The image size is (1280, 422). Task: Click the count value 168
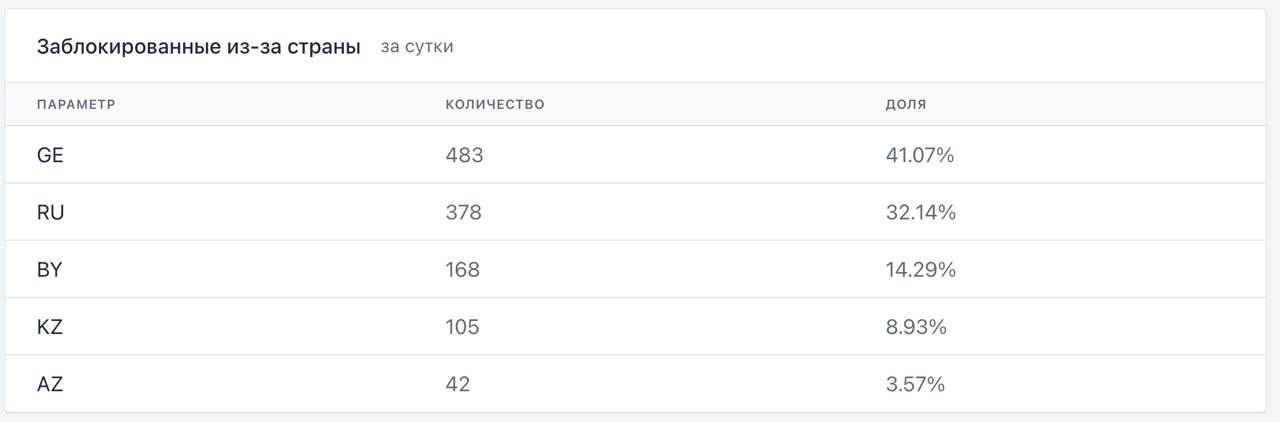point(463,270)
